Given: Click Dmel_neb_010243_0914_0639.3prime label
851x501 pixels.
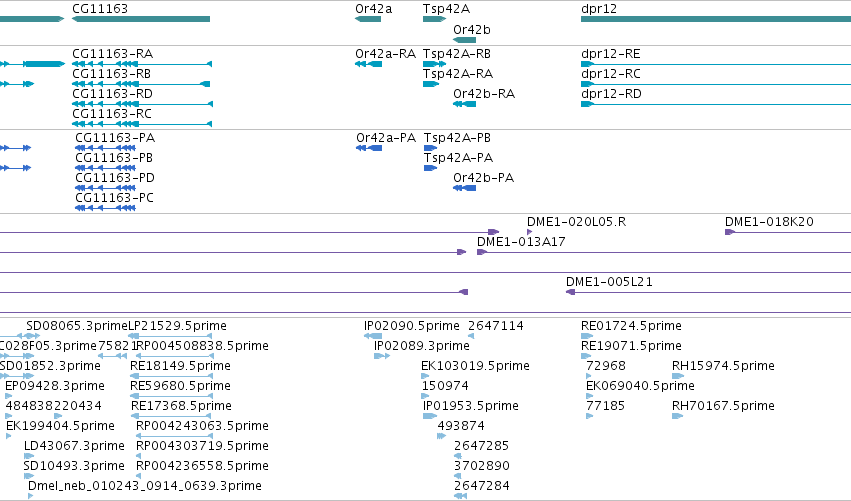Looking at the screenshot, I should pyautogui.click(x=145, y=486).
